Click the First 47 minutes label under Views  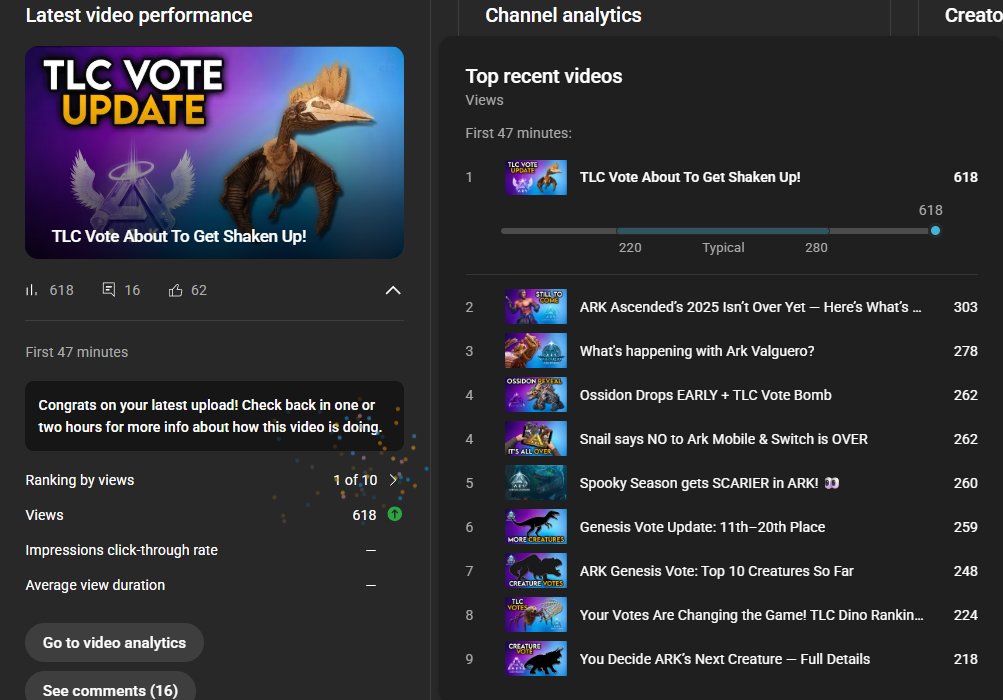(x=519, y=133)
